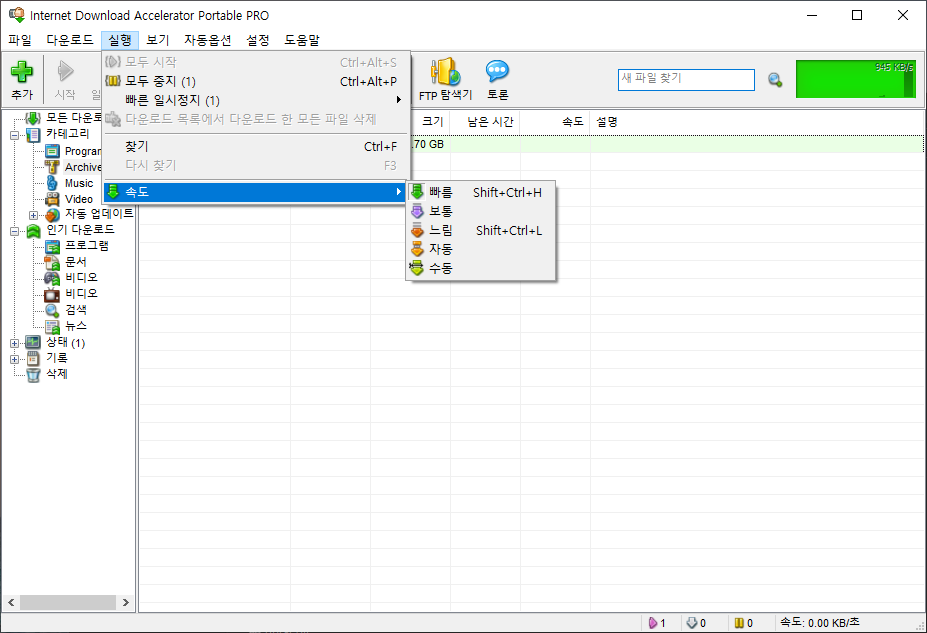Image resolution: width=927 pixels, height=633 pixels.
Task: Open the 다운로드 menu
Action: click(70, 40)
